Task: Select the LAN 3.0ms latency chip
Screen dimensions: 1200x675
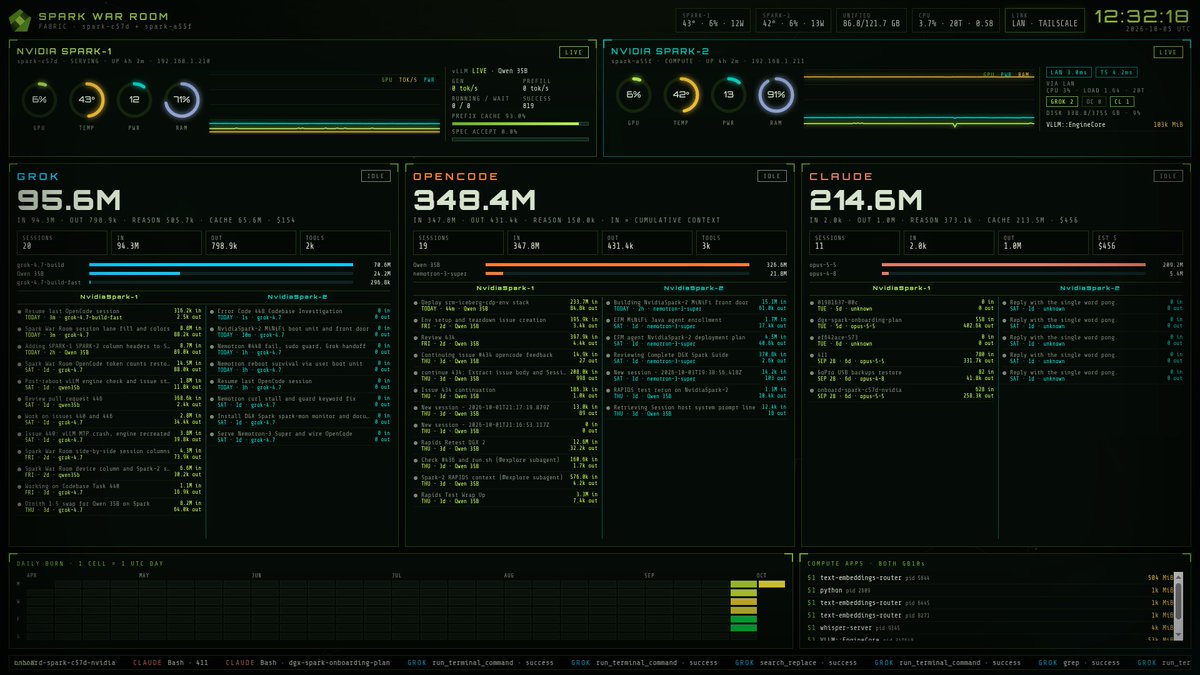Action: click(1069, 72)
